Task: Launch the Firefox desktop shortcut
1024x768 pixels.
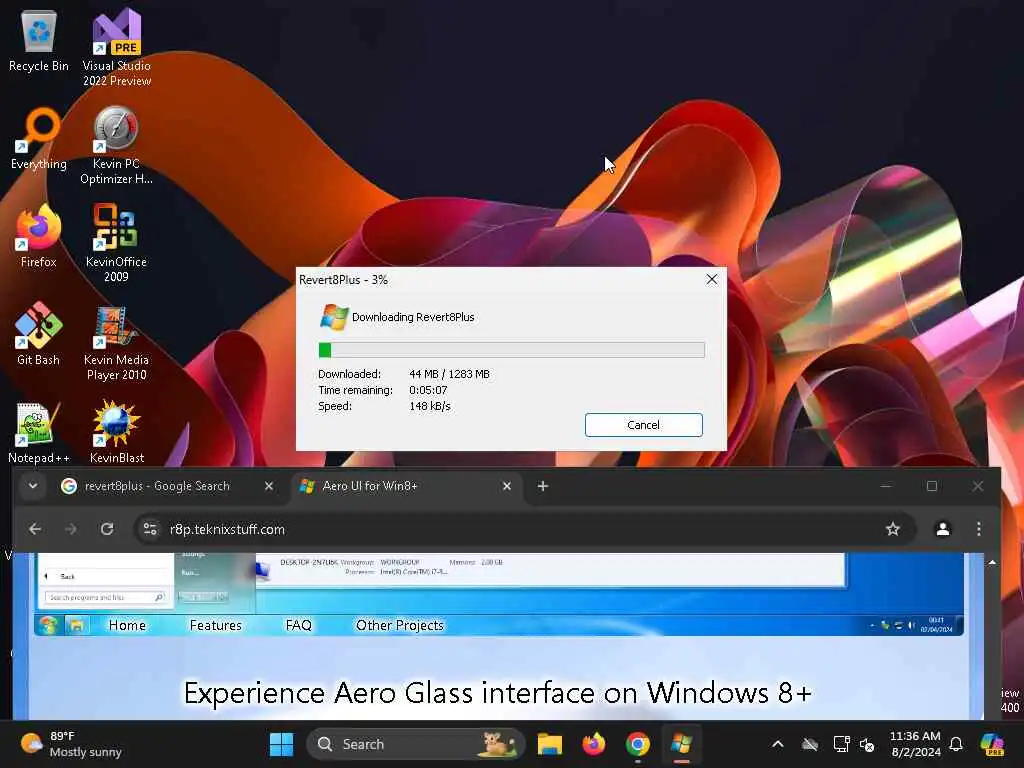Action: pos(39,236)
